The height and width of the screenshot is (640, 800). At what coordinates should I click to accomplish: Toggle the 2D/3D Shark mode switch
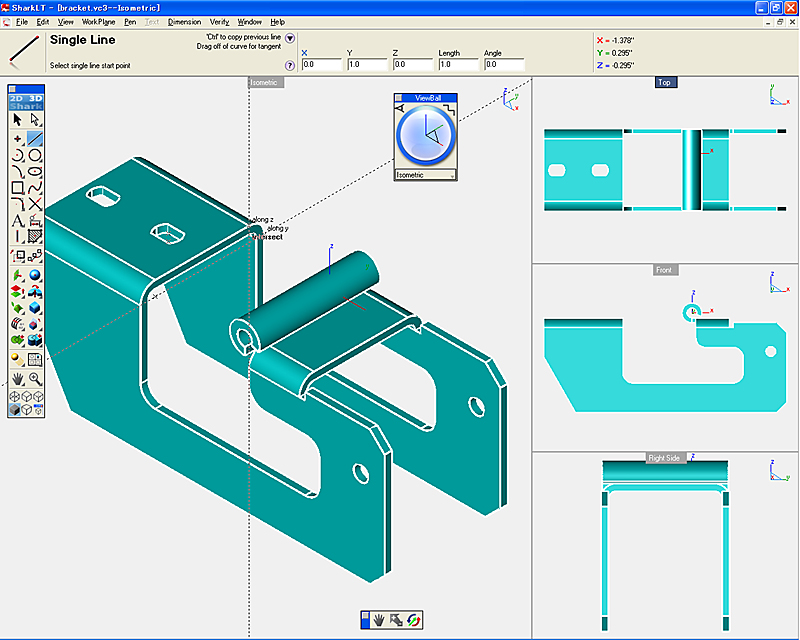tap(26, 102)
